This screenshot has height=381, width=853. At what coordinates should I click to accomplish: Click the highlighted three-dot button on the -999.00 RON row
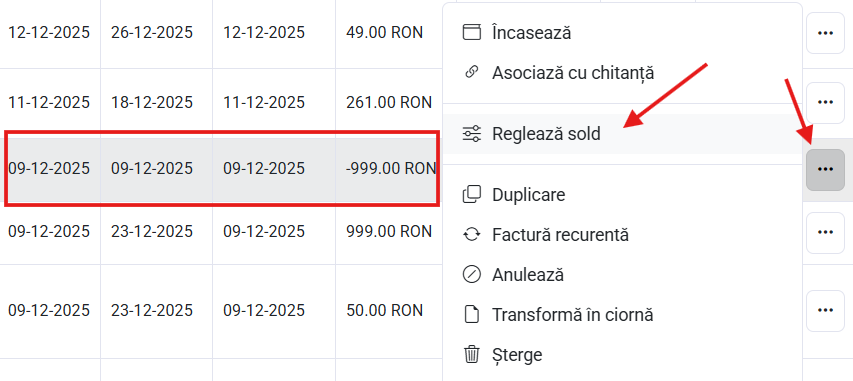825,170
